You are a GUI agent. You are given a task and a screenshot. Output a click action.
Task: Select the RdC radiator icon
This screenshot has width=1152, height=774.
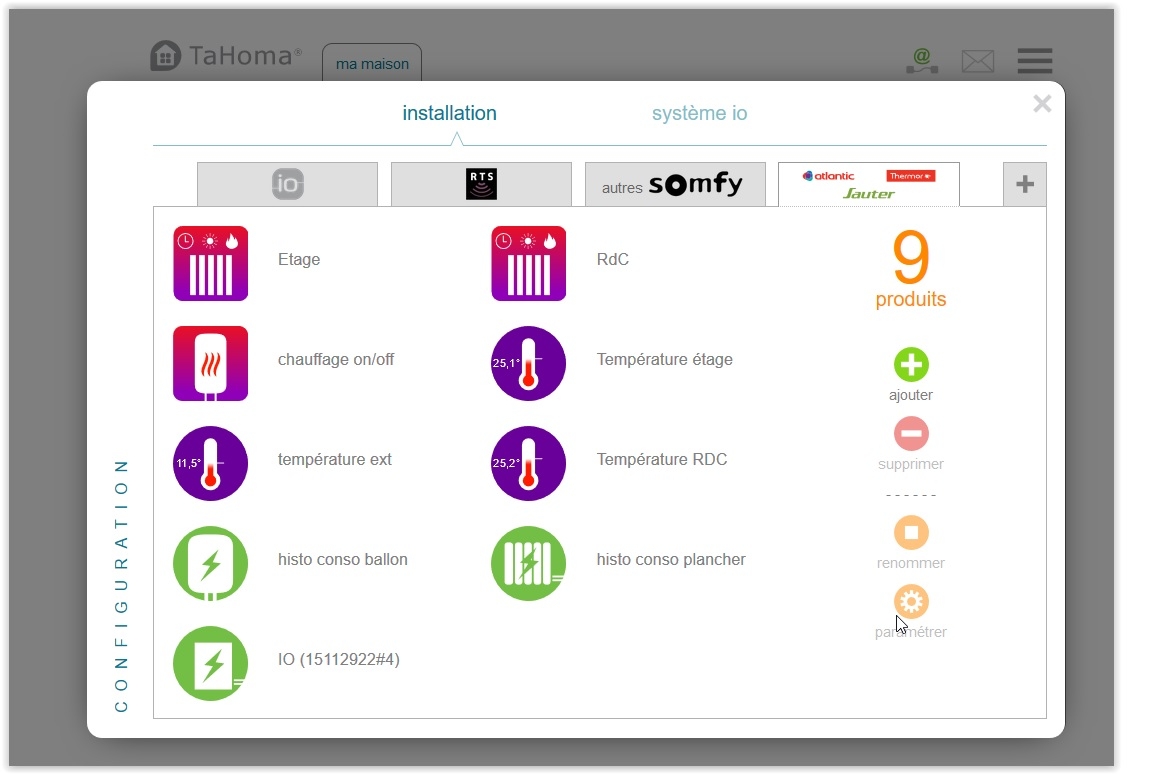528,263
